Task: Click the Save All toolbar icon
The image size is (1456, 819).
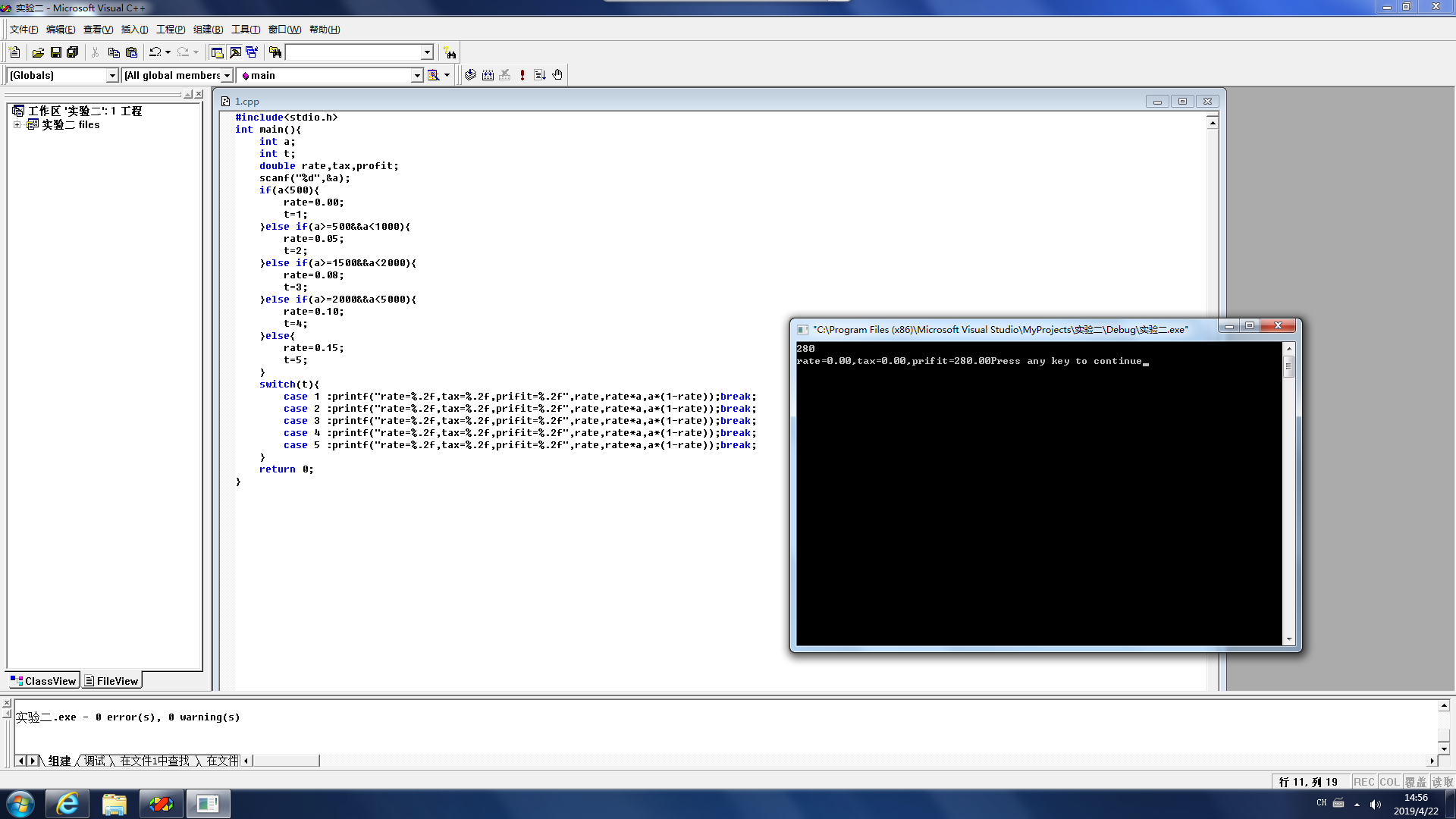Action: tap(73, 52)
